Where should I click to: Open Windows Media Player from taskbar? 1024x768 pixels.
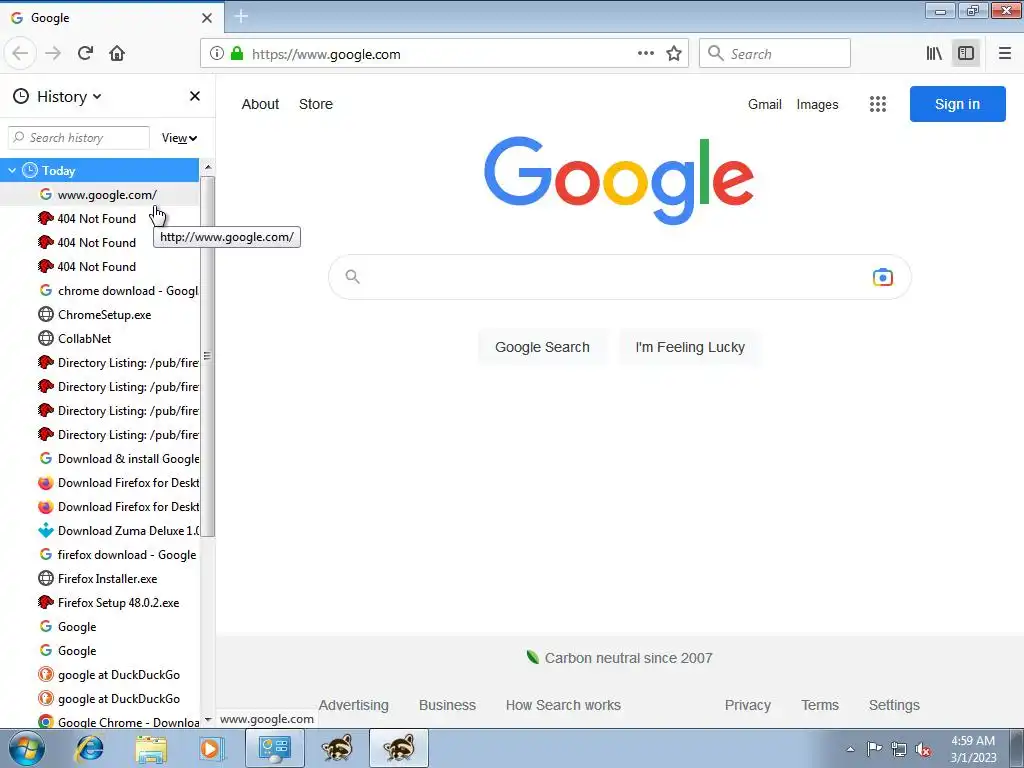point(211,748)
